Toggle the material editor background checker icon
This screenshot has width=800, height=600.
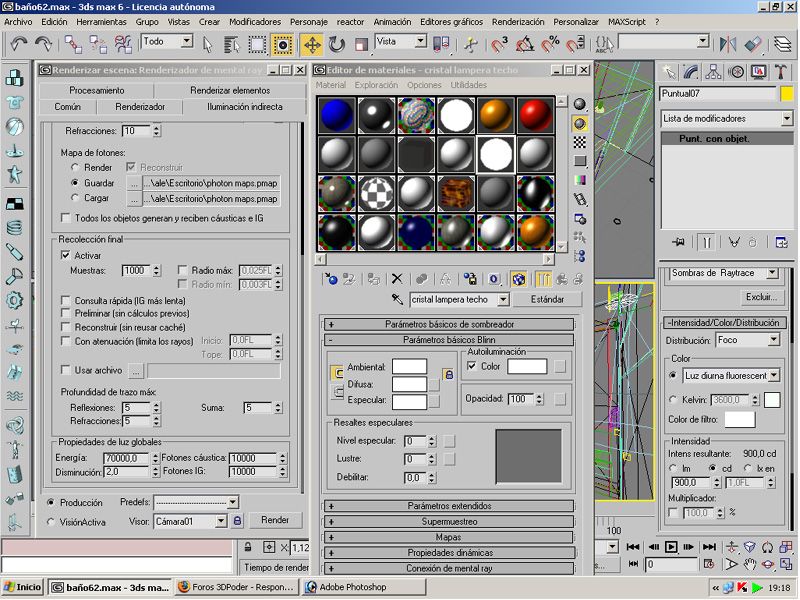pos(580,142)
